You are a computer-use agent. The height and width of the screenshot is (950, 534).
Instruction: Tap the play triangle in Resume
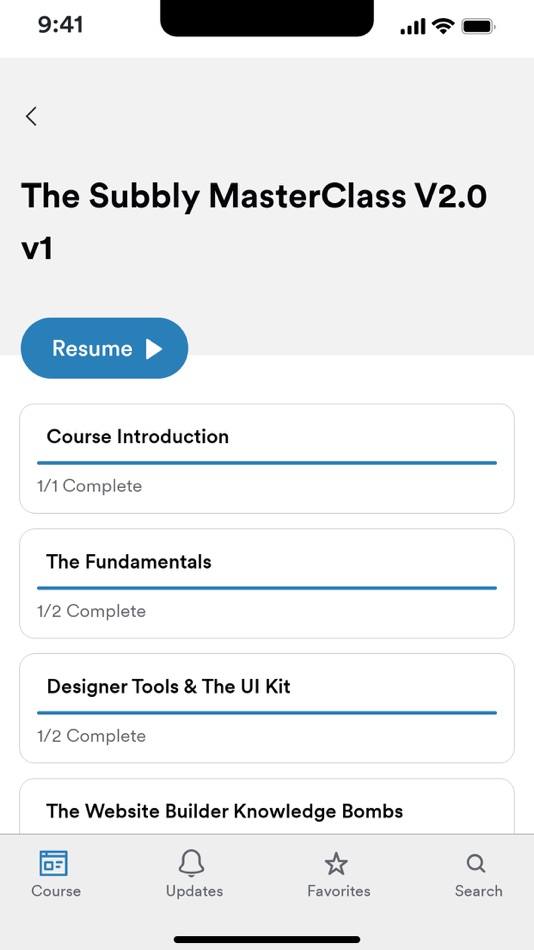154,348
